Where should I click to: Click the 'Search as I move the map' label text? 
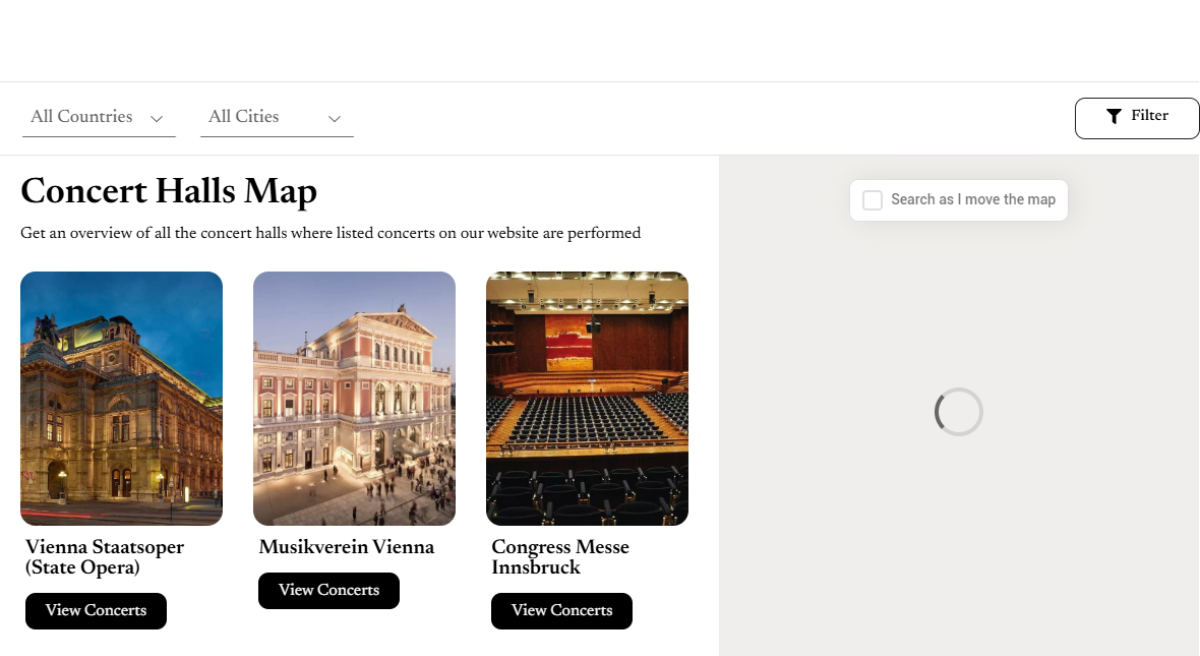[972, 200]
